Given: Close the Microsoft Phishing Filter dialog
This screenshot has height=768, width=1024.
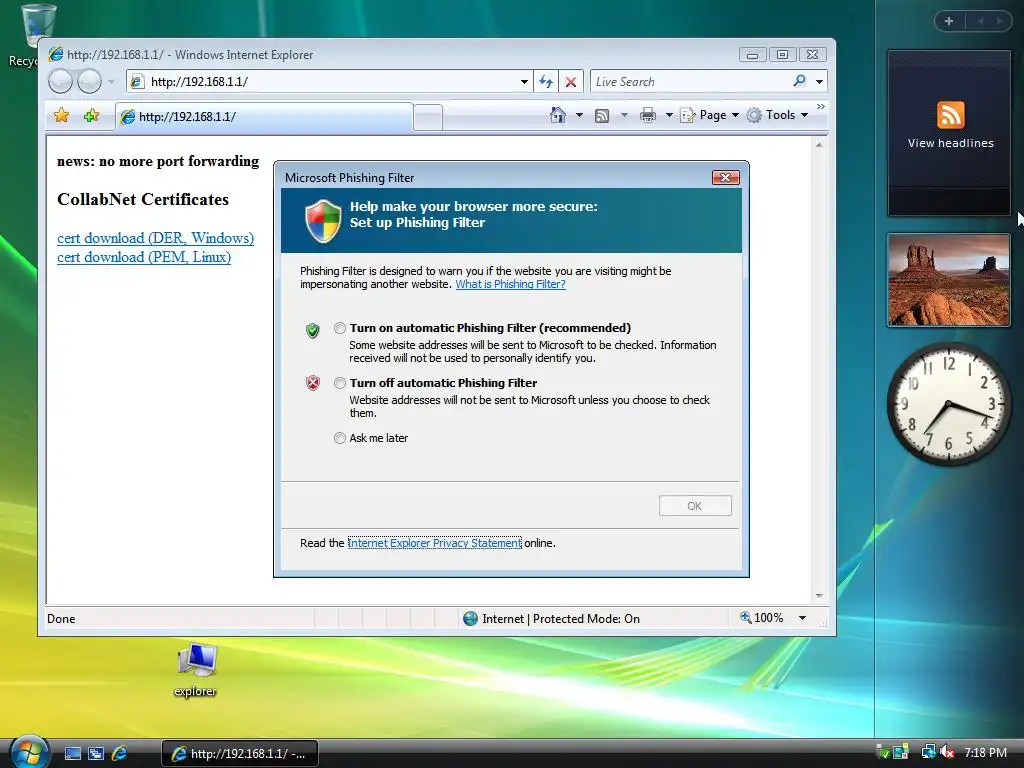Looking at the screenshot, I should [726, 178].
